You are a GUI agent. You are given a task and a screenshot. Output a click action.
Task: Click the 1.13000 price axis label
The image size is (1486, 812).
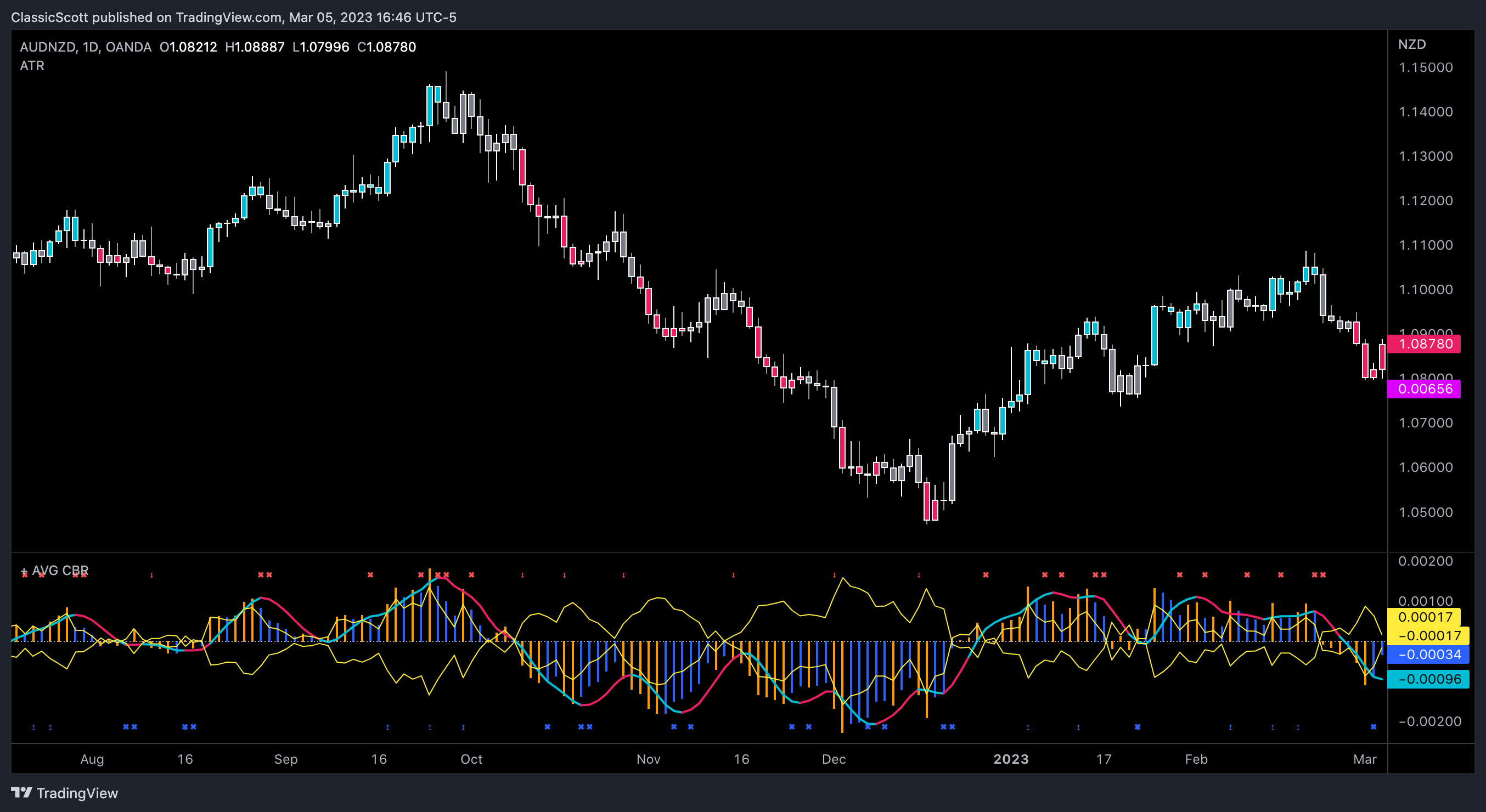point(1426,156)
